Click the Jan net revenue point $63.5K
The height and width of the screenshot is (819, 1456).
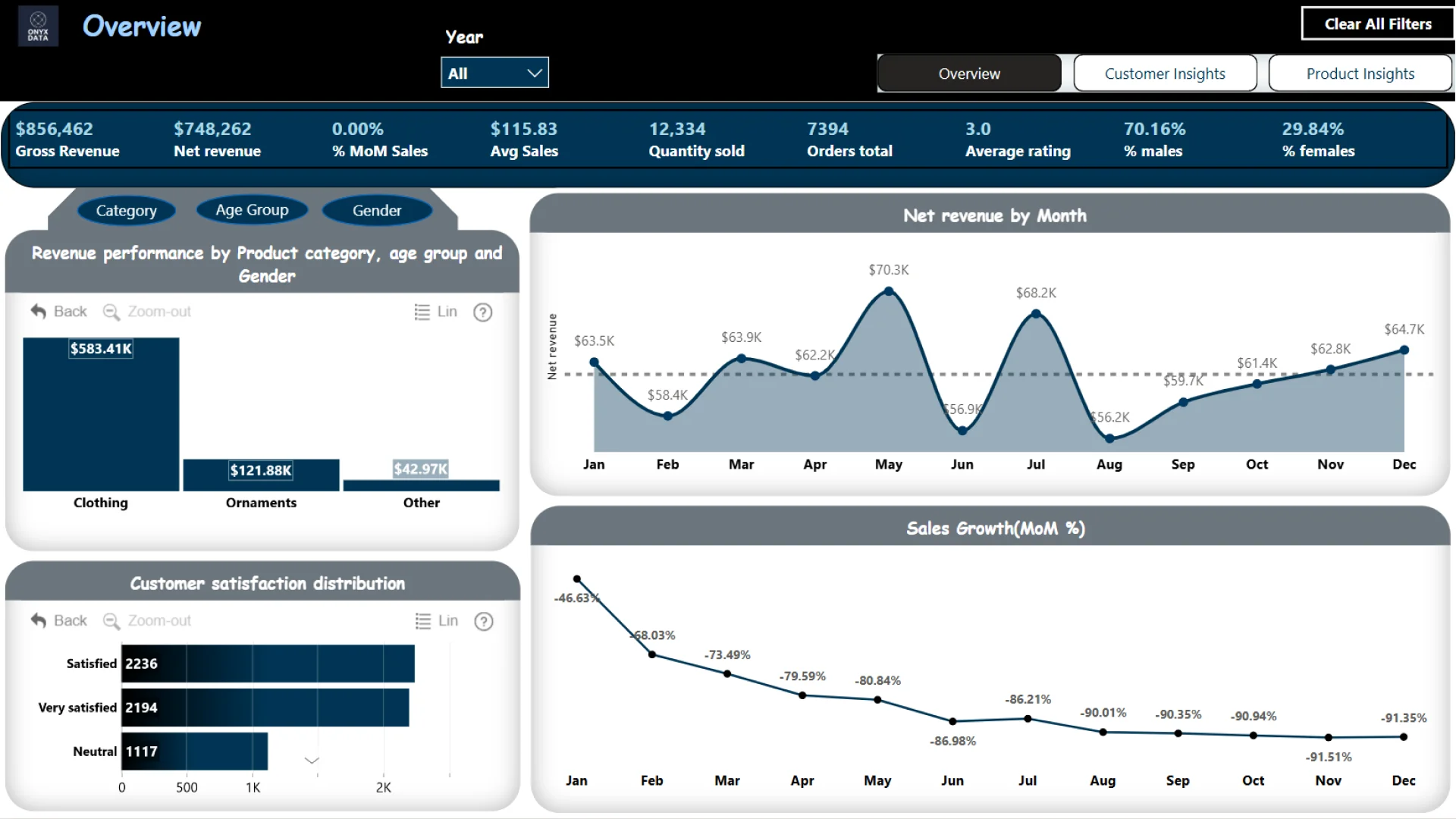[594, 362]
